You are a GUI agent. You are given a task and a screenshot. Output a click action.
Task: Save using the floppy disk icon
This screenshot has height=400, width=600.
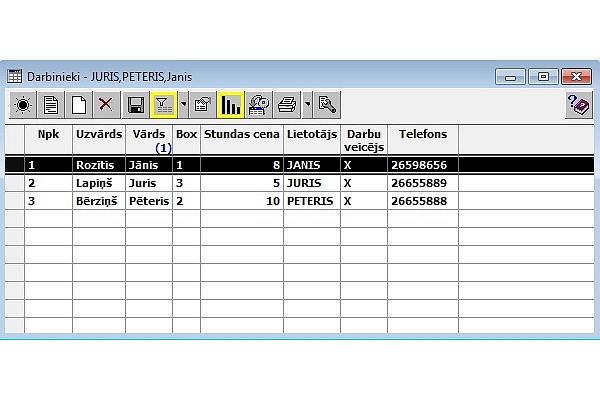click(x=137, y=104)
